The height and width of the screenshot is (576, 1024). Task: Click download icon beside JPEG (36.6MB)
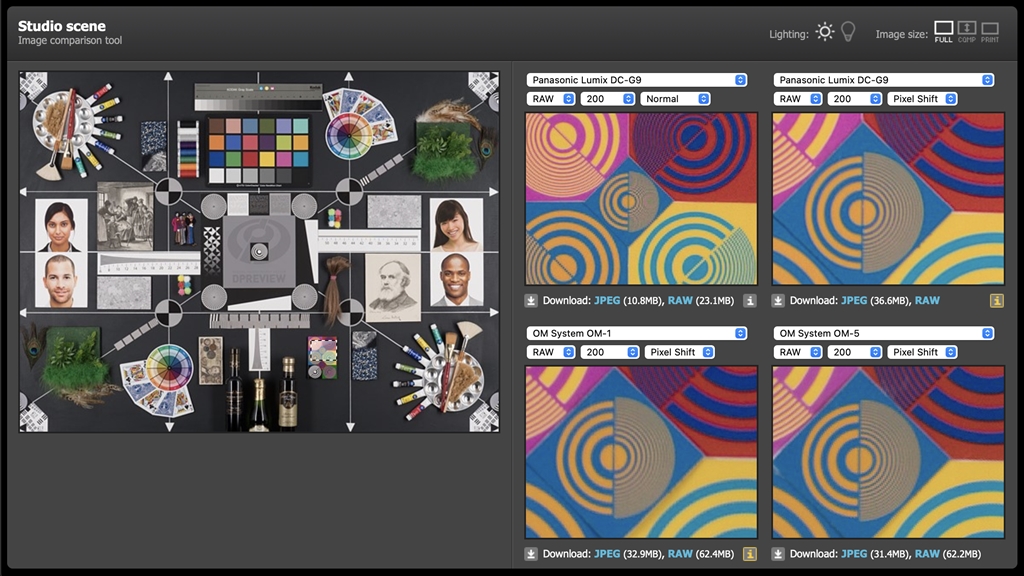point(778,300)
